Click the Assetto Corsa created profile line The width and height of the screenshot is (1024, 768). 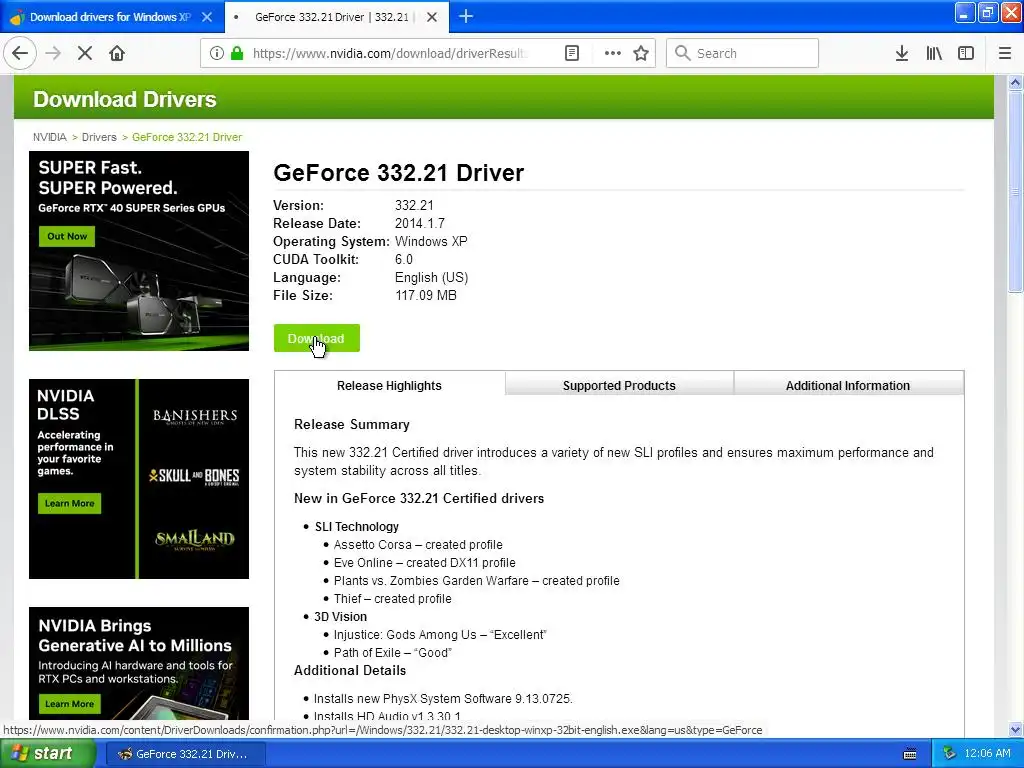[x=418, y=545]
